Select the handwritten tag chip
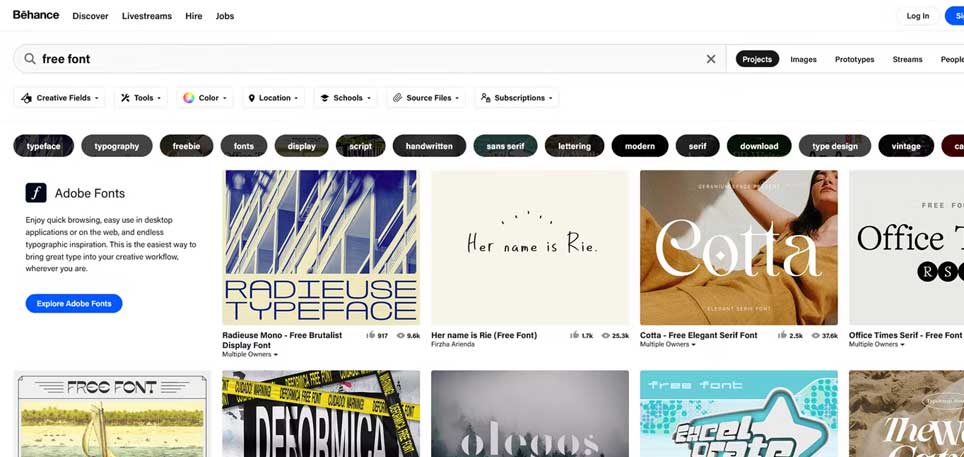This screenshot has height=457, width=964. coord(429,146)
